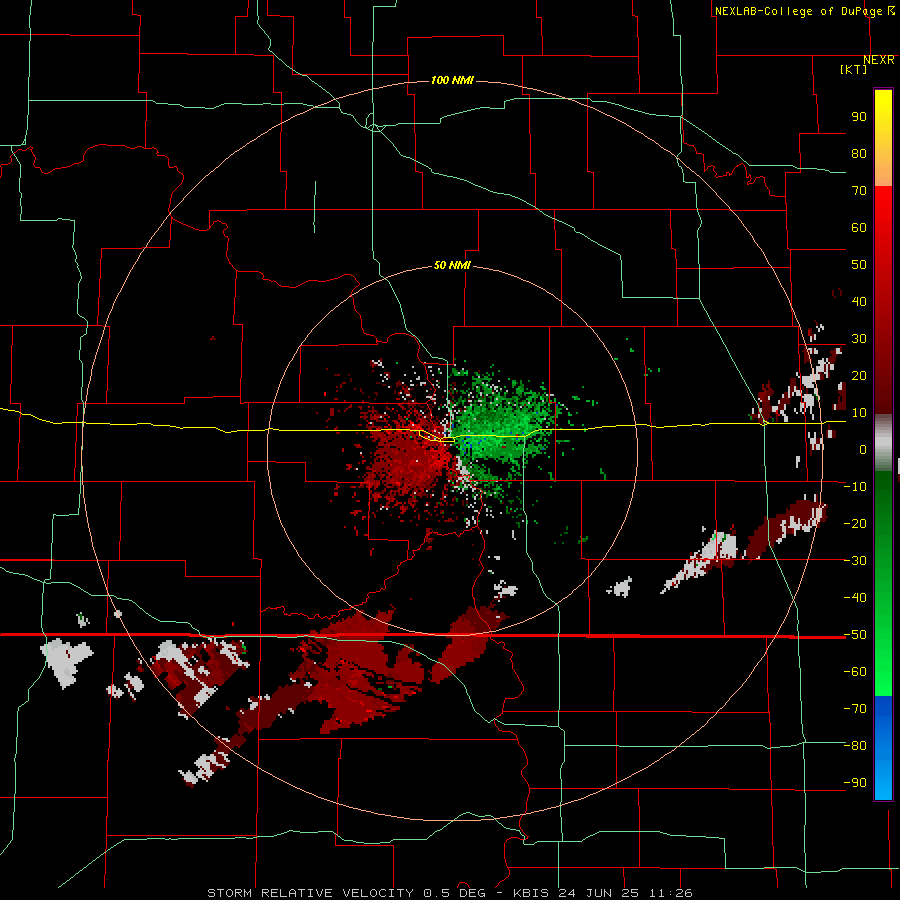Click the 0 value on velocity scale
Viewport: 900px width, 900px height.
pyautogui.click(x=863, y=450)
